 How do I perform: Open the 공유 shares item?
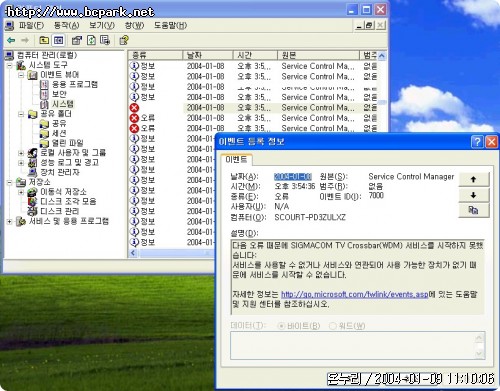pos(59,123)
